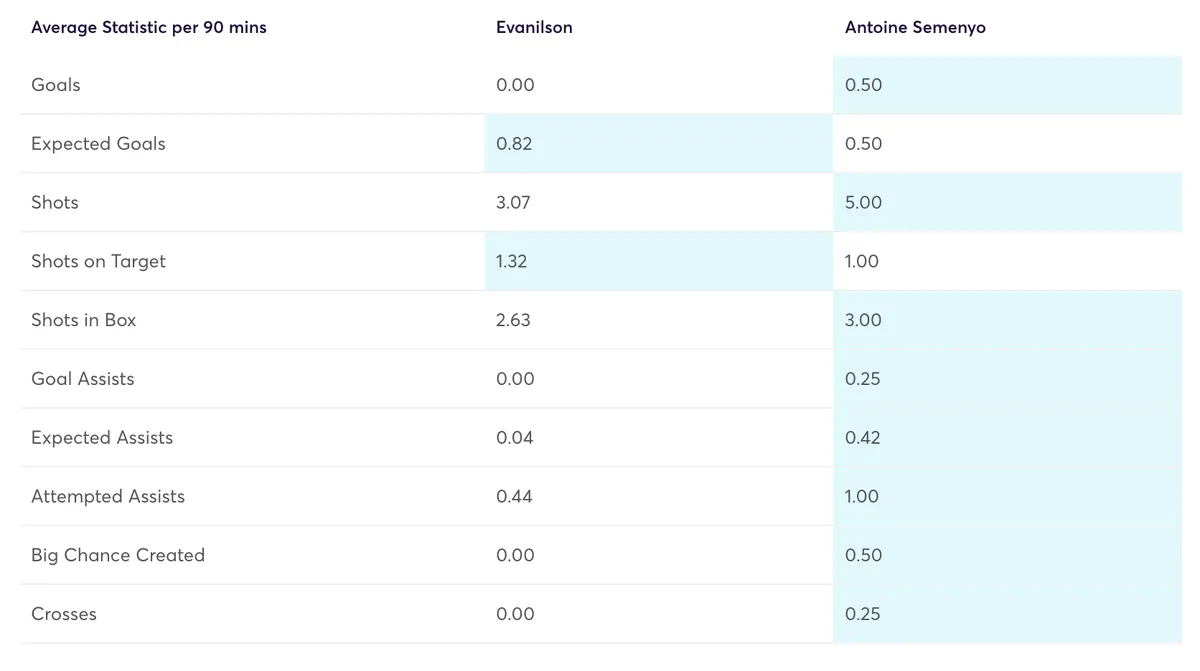Select the Evanilson column header

pyautogui.click(x=534, y=27)
